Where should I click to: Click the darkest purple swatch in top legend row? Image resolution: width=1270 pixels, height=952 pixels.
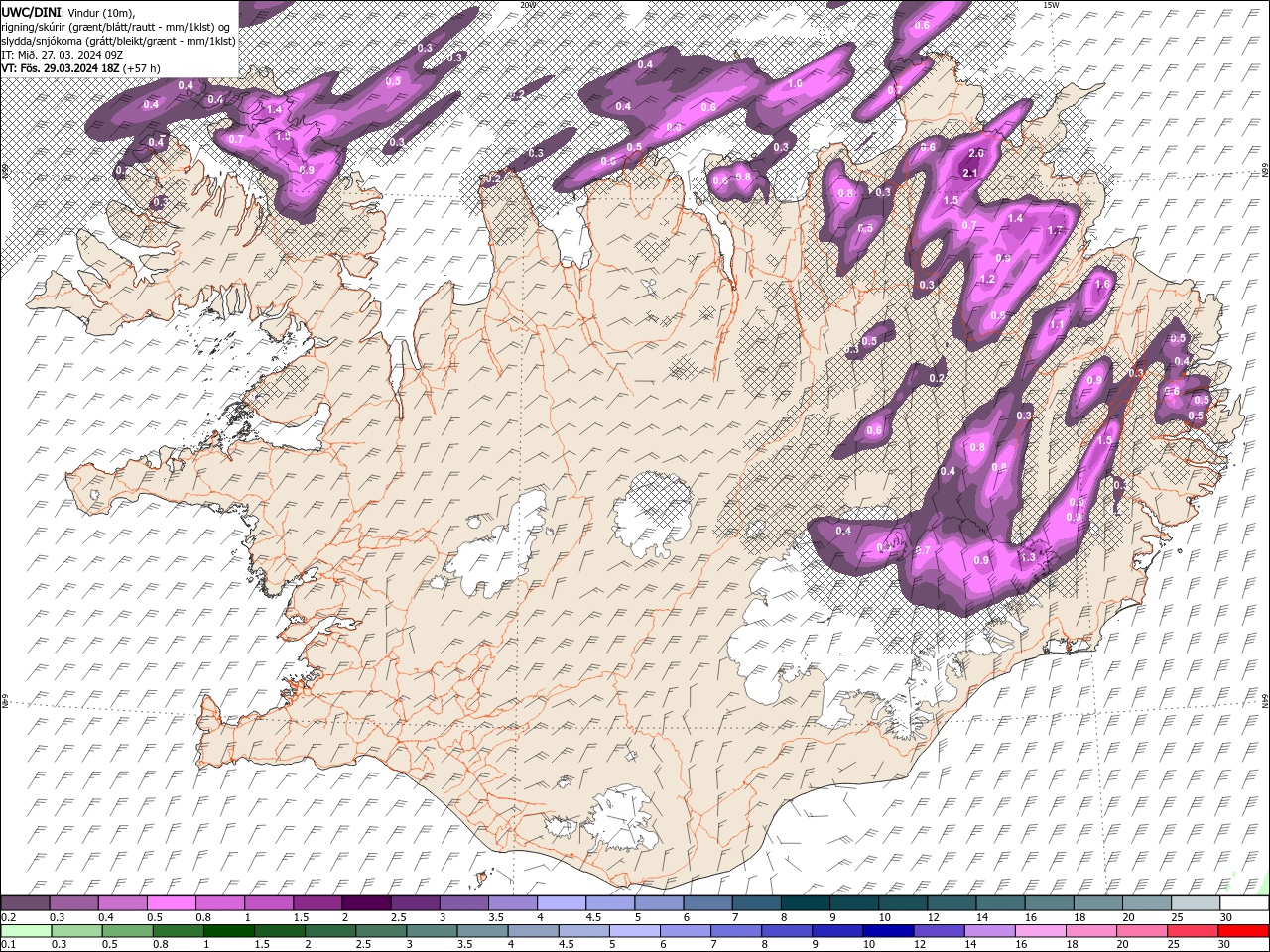(365, 903)
